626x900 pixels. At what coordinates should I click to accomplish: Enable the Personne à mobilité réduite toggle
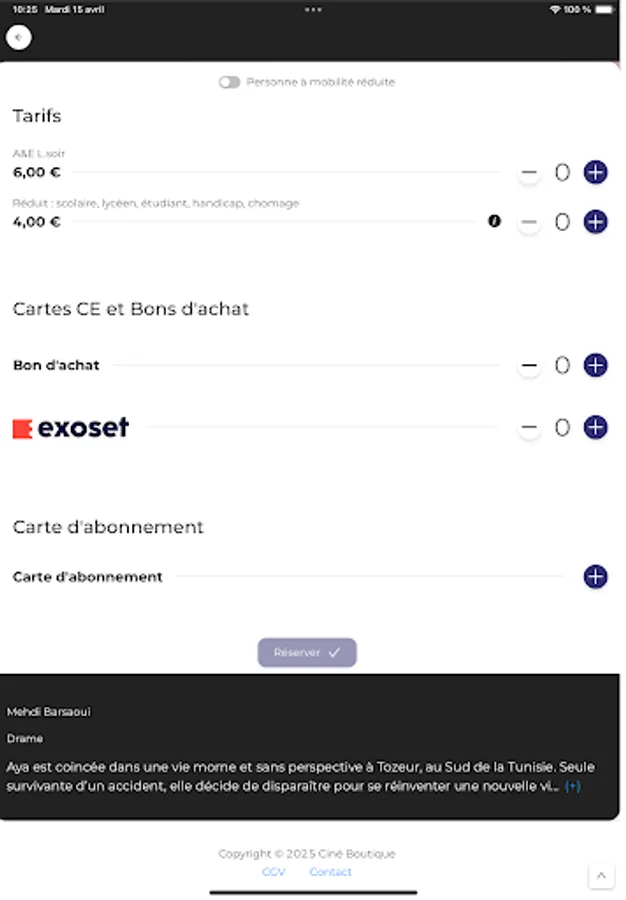[230, 82]
